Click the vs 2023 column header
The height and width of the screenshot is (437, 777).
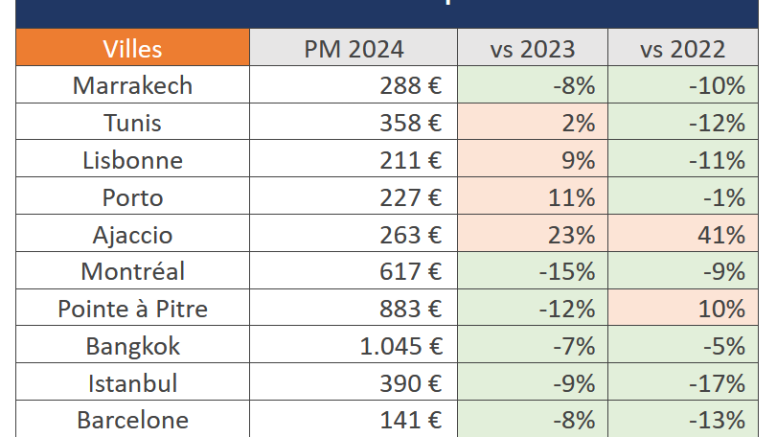point(532,49)
